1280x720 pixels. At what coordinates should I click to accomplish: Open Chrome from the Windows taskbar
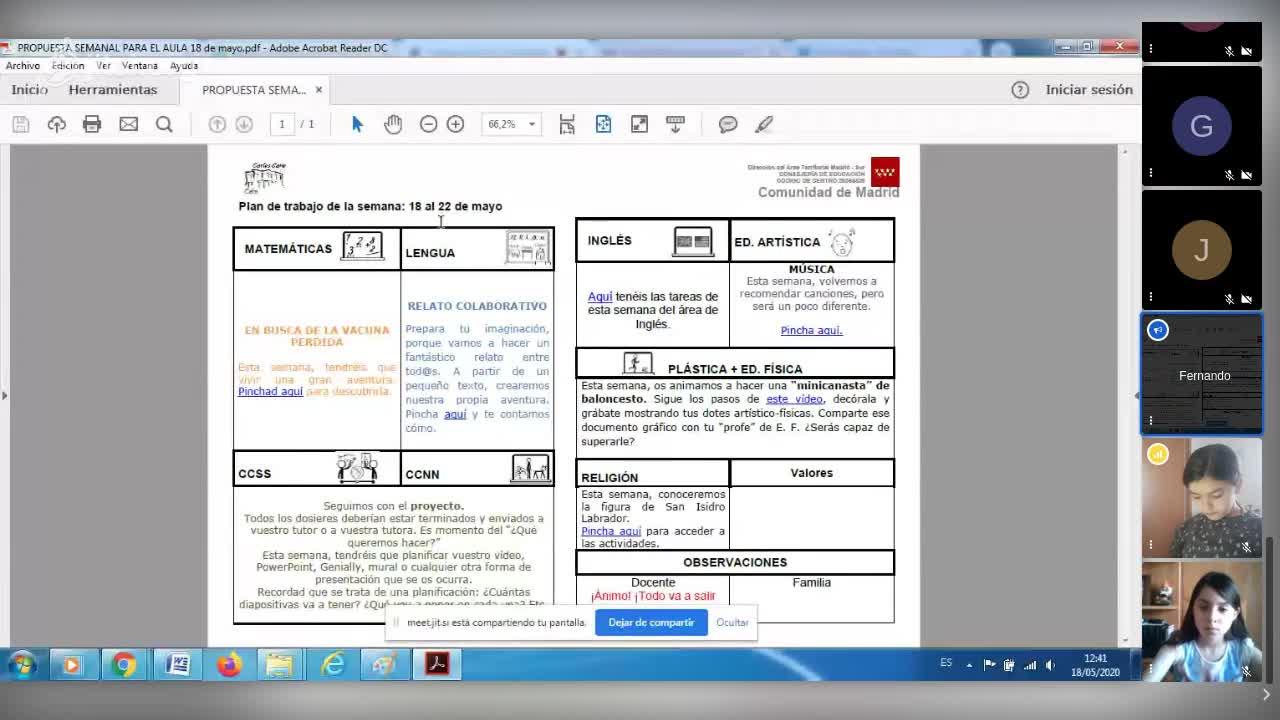pos(124,665)
